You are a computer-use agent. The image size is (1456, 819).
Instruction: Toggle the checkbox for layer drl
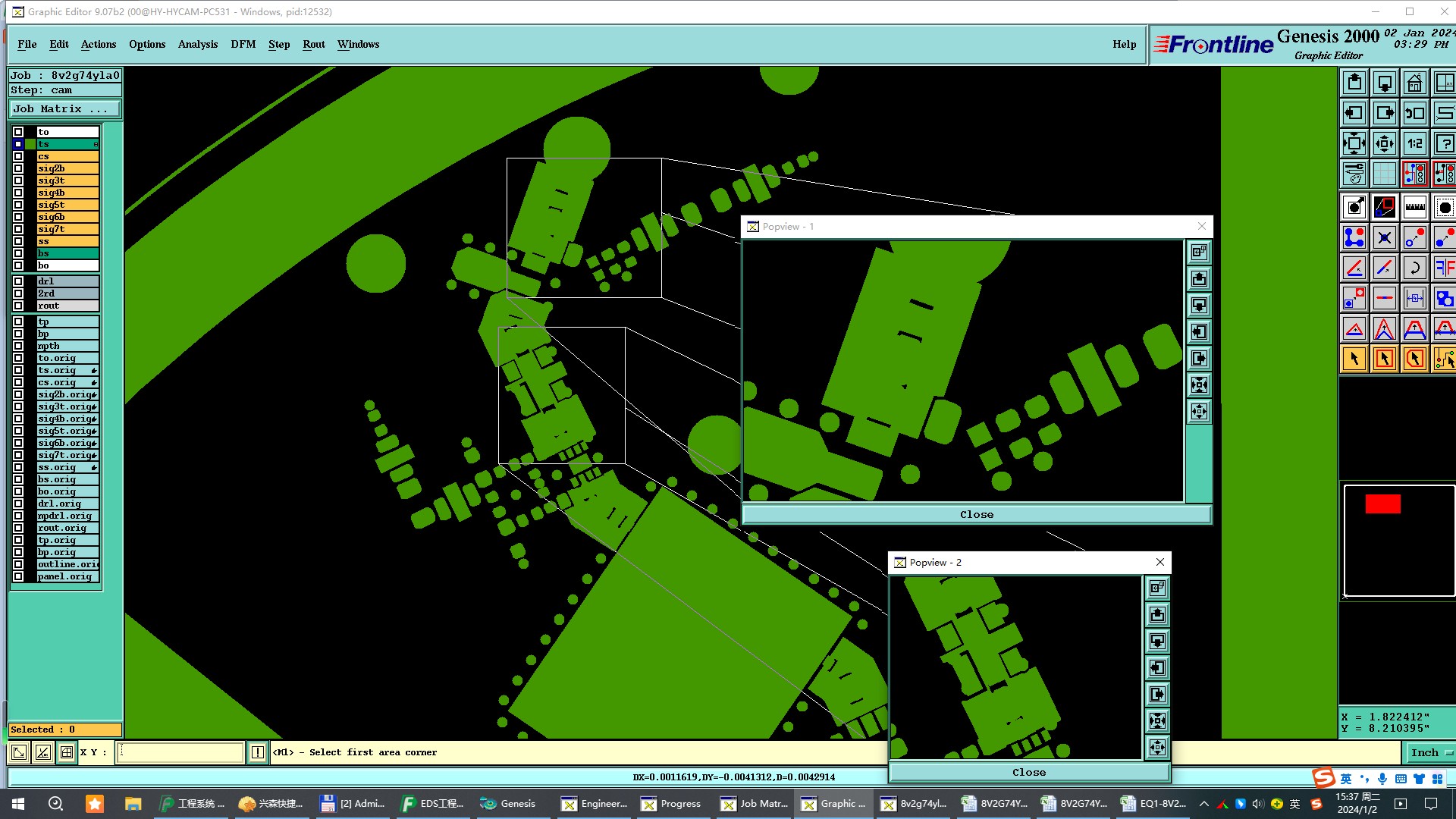coord(18,281)
